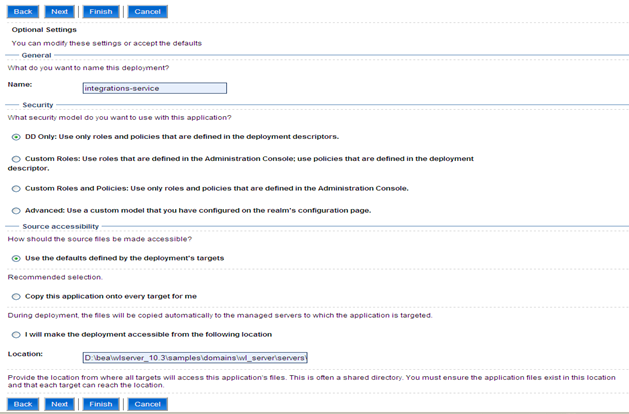Focus the deployment Name input field
Screen dimensions: 629x414
[155, 88]
